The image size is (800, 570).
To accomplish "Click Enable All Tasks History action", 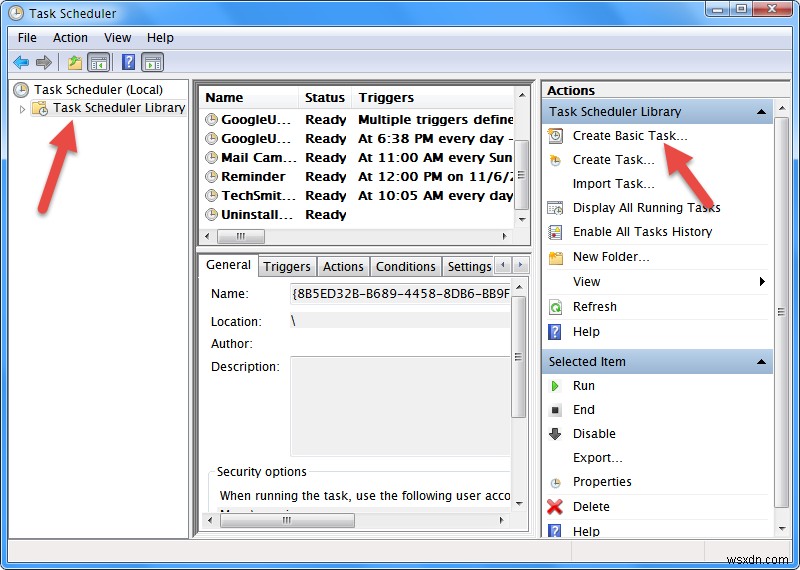I will [642, 232].
